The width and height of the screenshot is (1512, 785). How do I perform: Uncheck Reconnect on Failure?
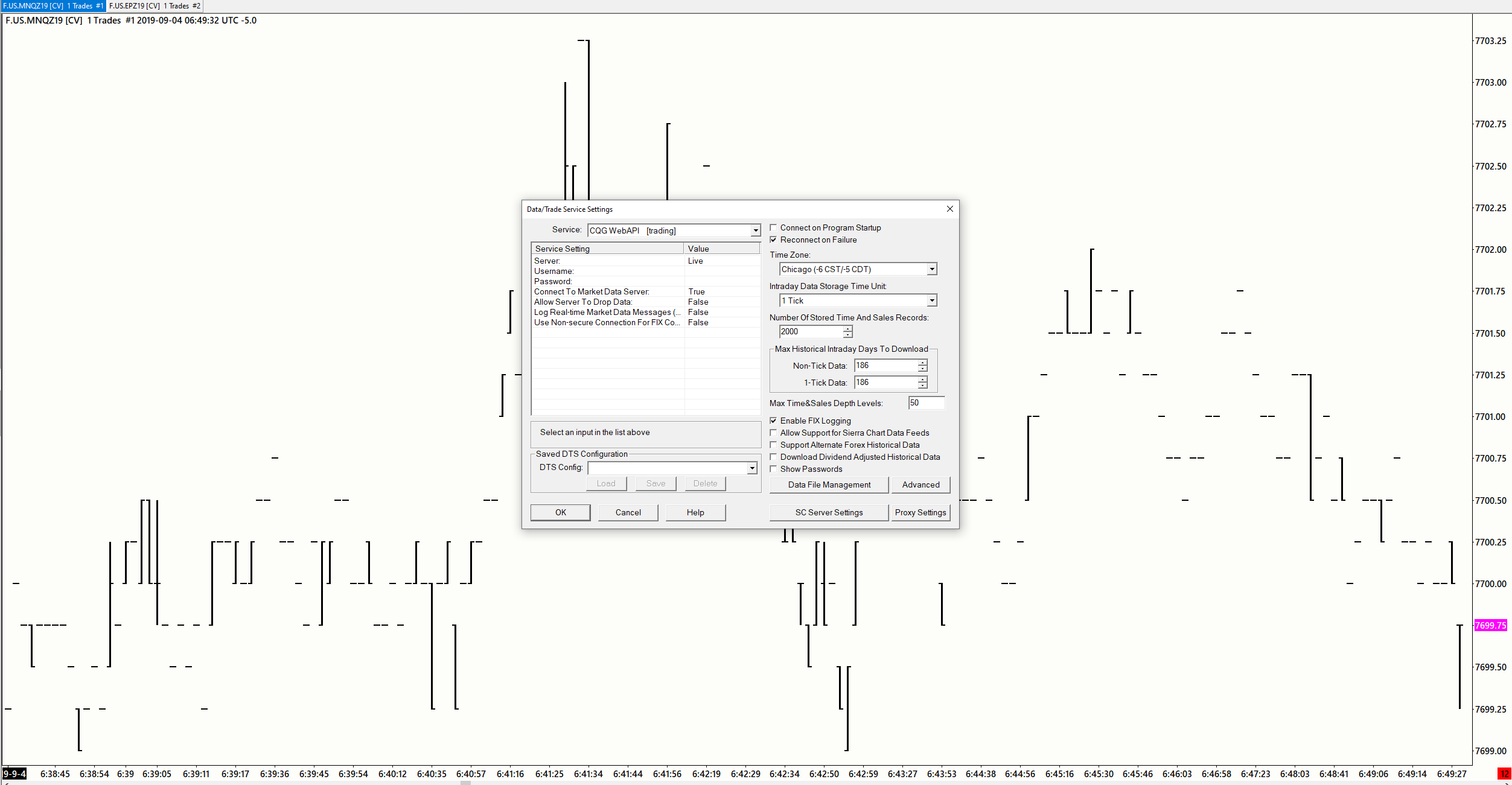tap(773, 240)
